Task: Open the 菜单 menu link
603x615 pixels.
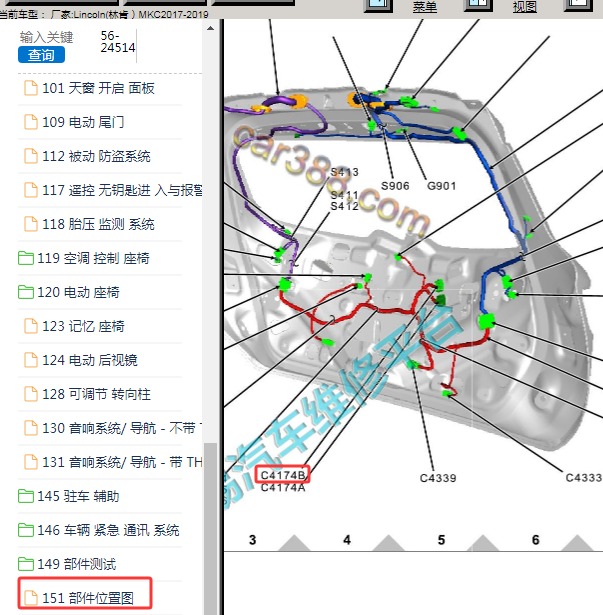Action: click(x=425, y=6)
